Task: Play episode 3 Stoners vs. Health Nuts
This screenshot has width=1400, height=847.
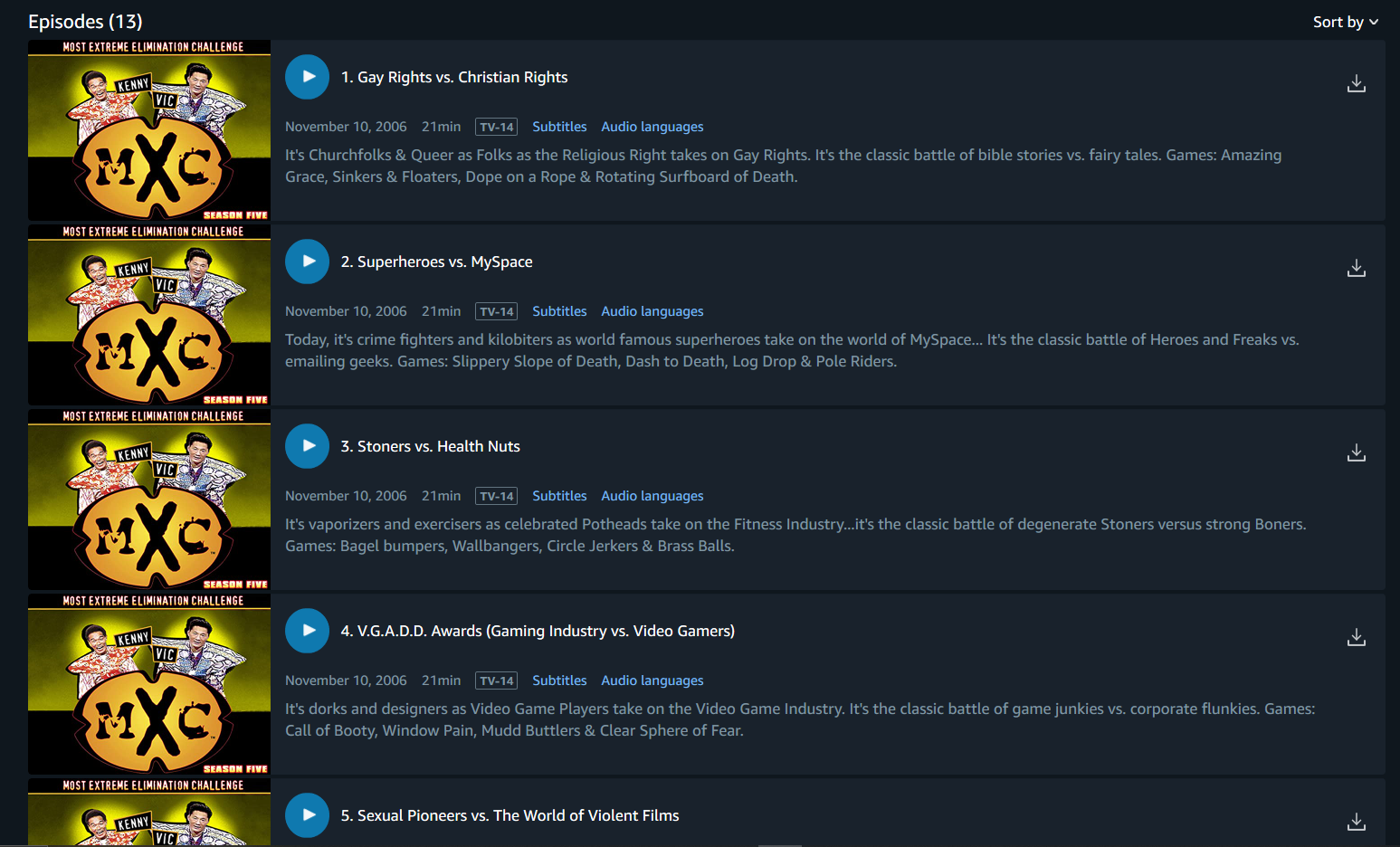Action: point(307,446)
